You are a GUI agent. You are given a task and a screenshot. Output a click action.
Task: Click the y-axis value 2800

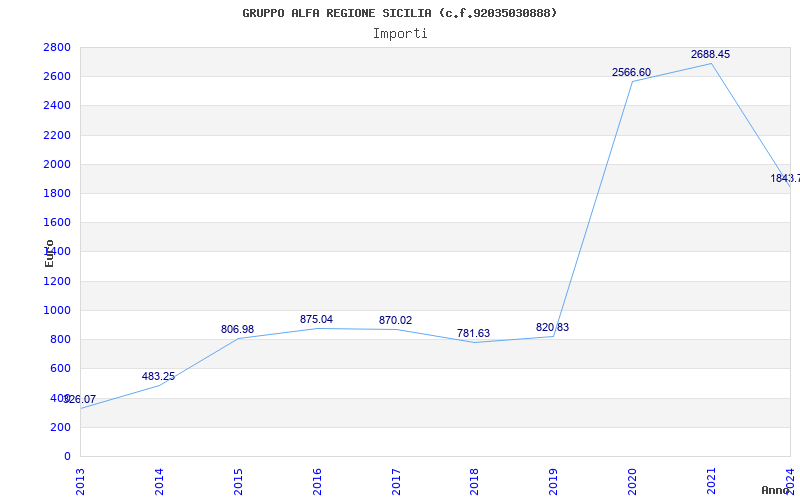pyautogui.click(x=57, y=47)
